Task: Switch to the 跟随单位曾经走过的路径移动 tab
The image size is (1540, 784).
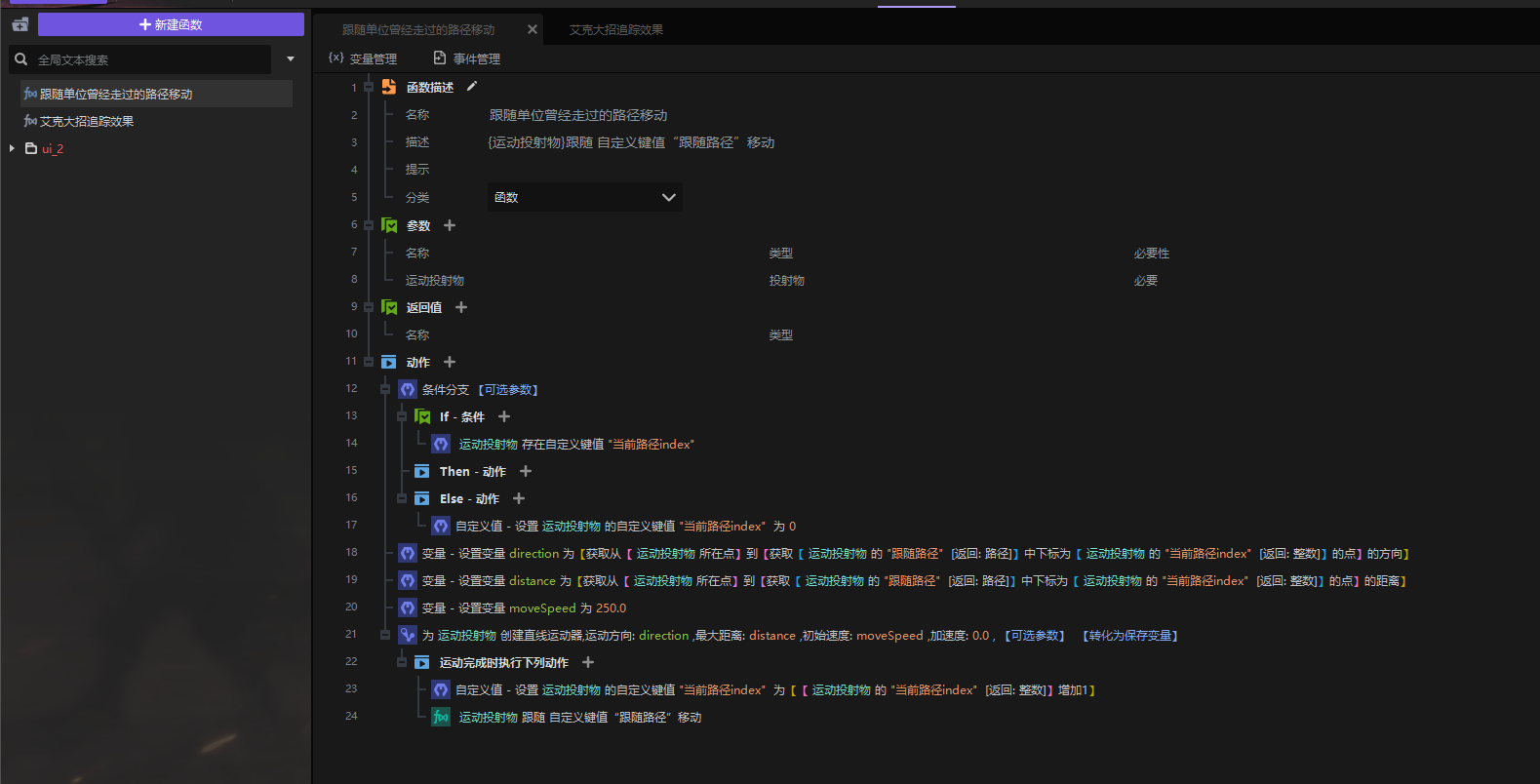Action: [x=418, y=30]
